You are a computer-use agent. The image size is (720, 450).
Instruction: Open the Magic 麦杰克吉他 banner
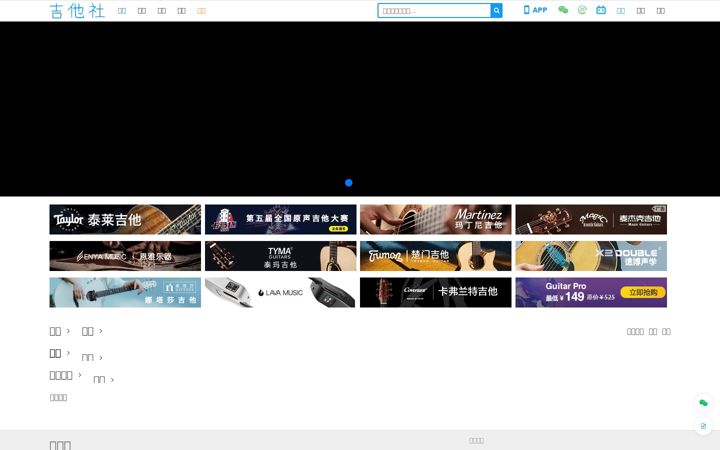tap(591, 219)
